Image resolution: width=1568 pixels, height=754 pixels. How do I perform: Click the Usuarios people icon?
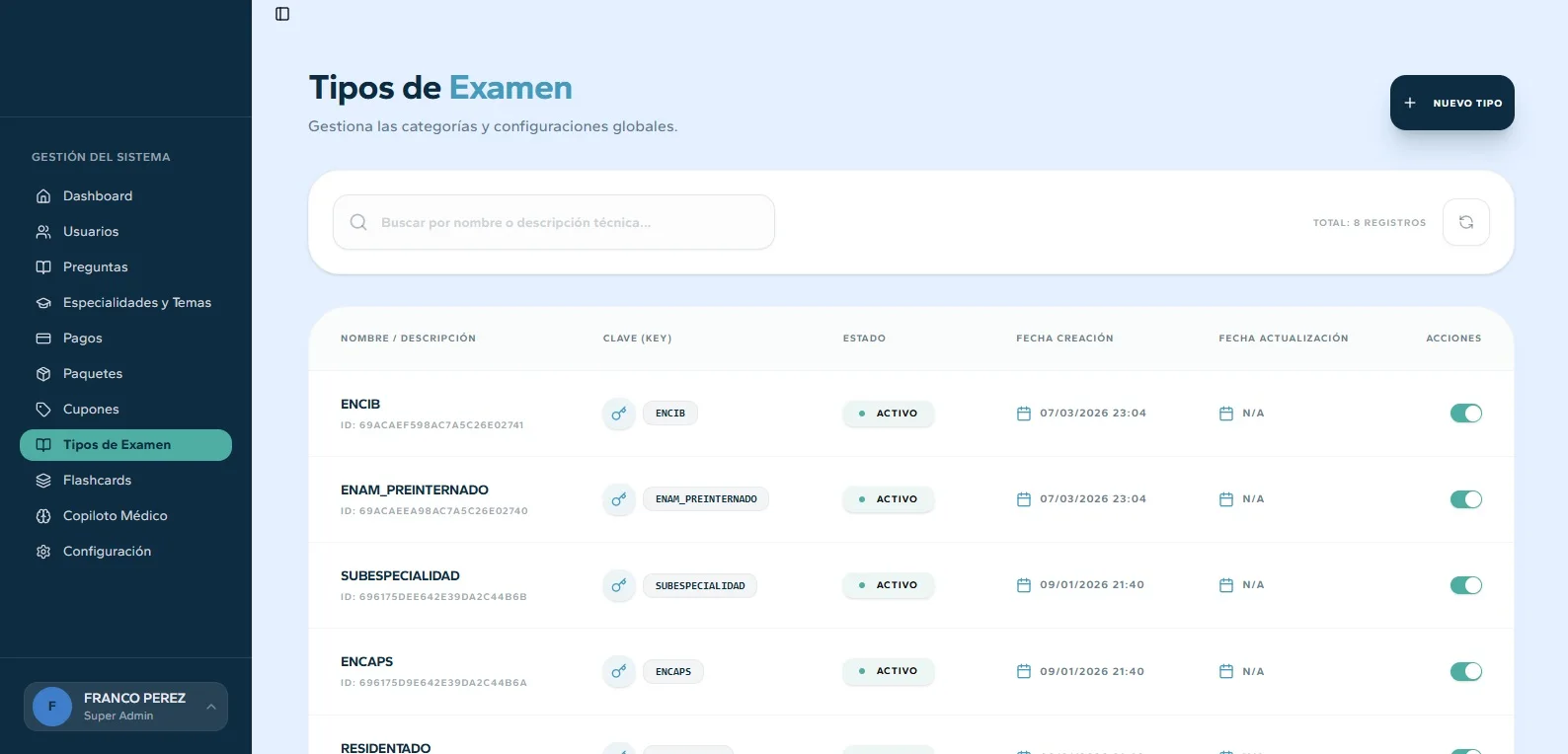[43, 231]
